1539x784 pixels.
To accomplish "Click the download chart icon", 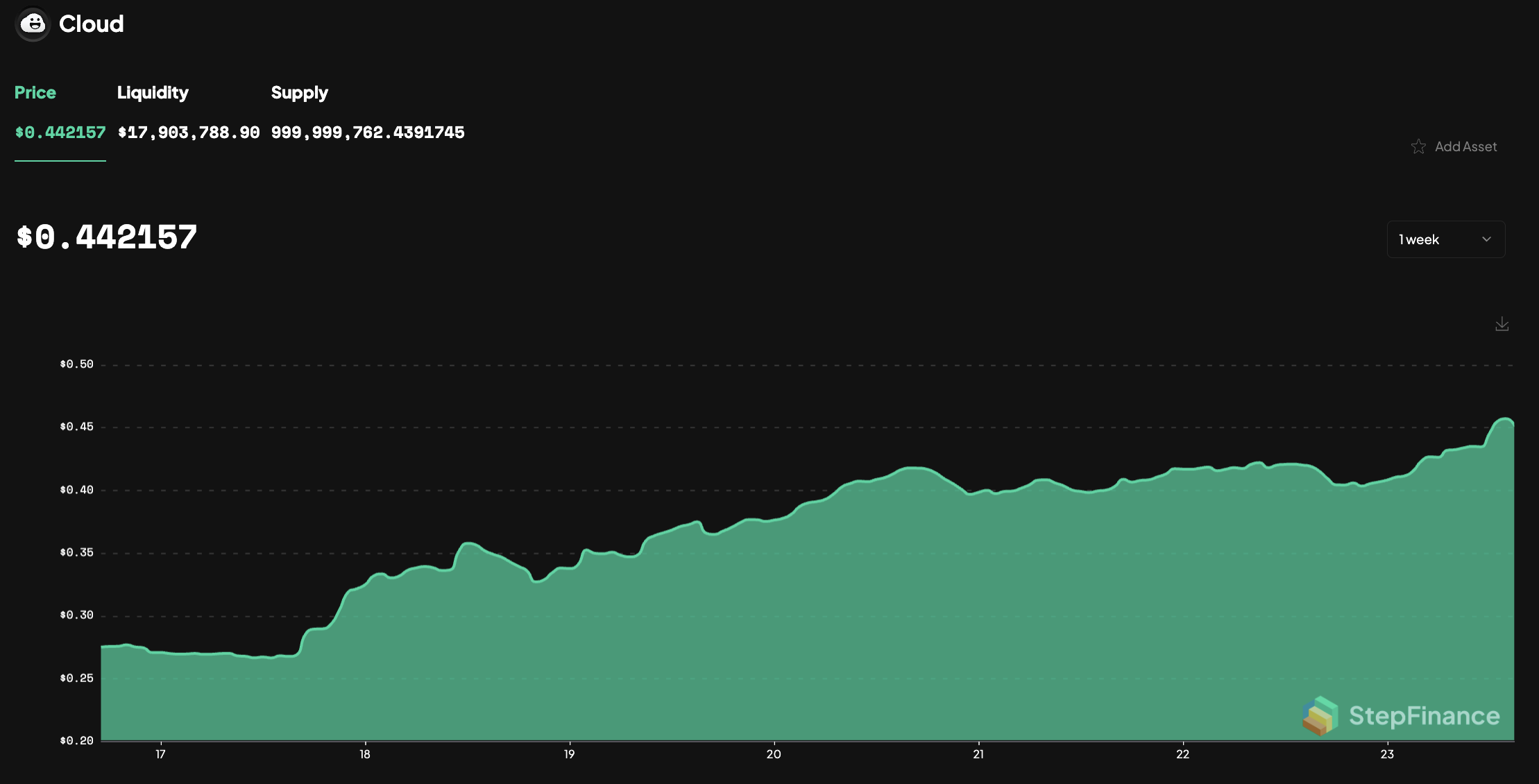I will click(x=1502, y=324).
